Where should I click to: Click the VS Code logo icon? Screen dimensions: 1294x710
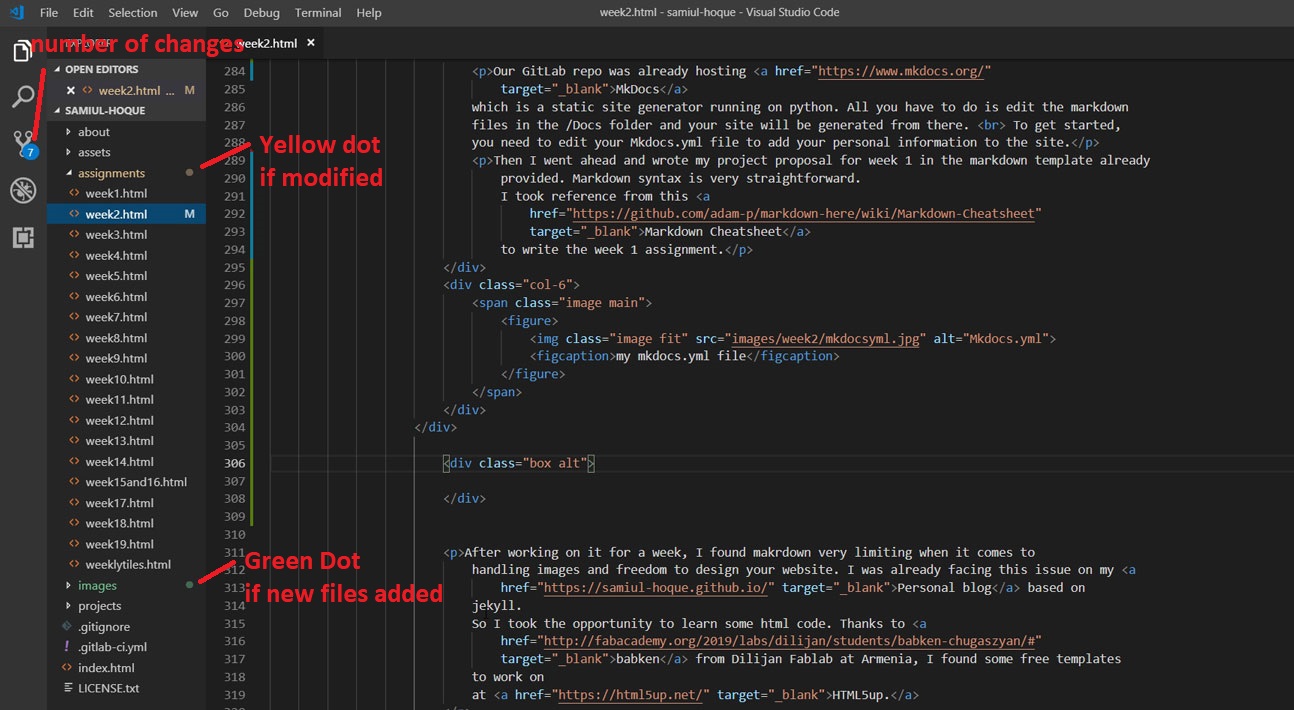click(17, 13)
